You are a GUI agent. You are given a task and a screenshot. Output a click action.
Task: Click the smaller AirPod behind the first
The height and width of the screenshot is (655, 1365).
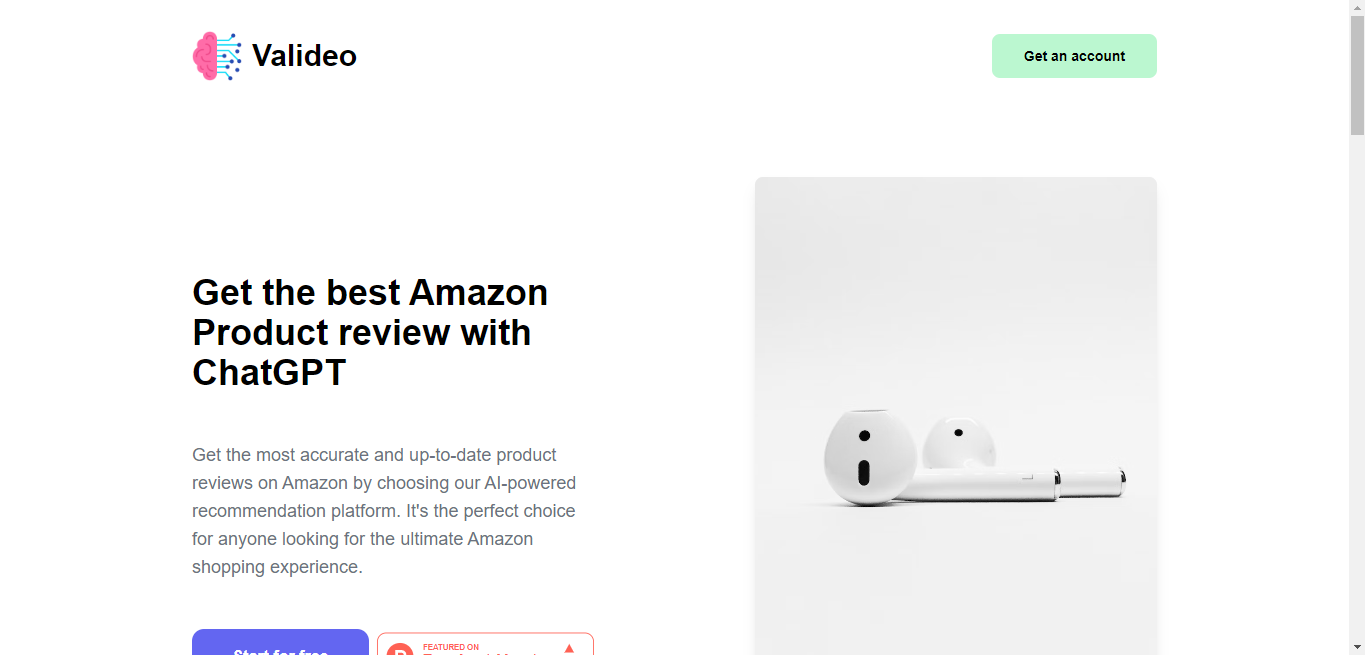pos(958,443)
